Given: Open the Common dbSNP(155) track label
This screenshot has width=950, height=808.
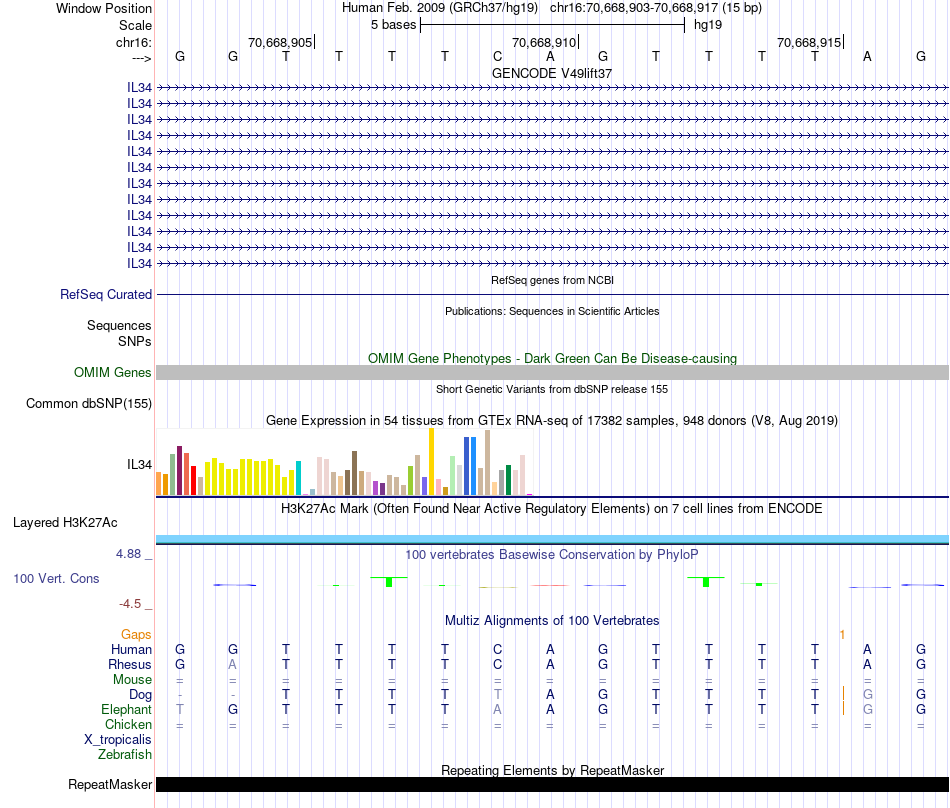Looking at the screenshot, I should pos(89,403).
